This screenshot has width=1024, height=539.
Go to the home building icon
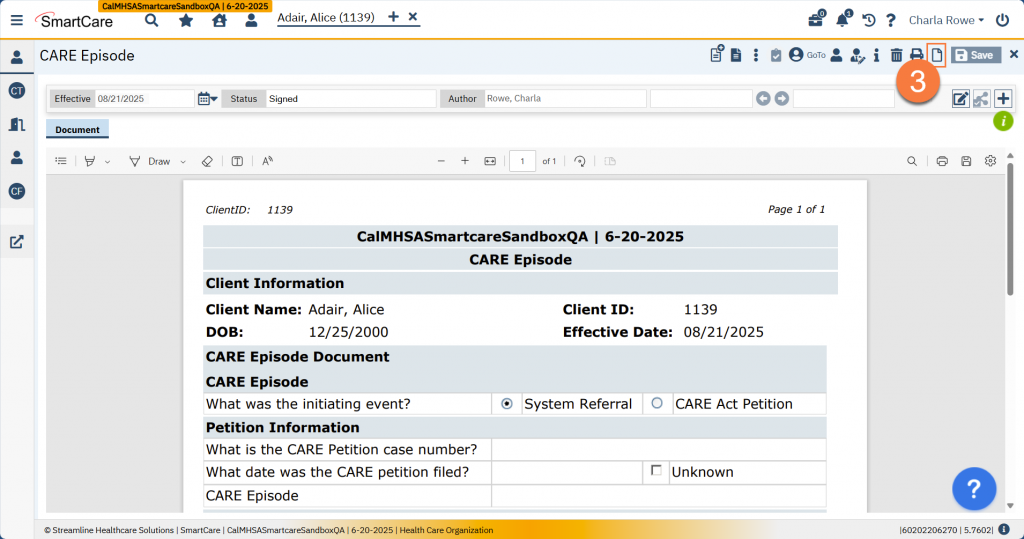pyautogui.click(x=219, y=20)
